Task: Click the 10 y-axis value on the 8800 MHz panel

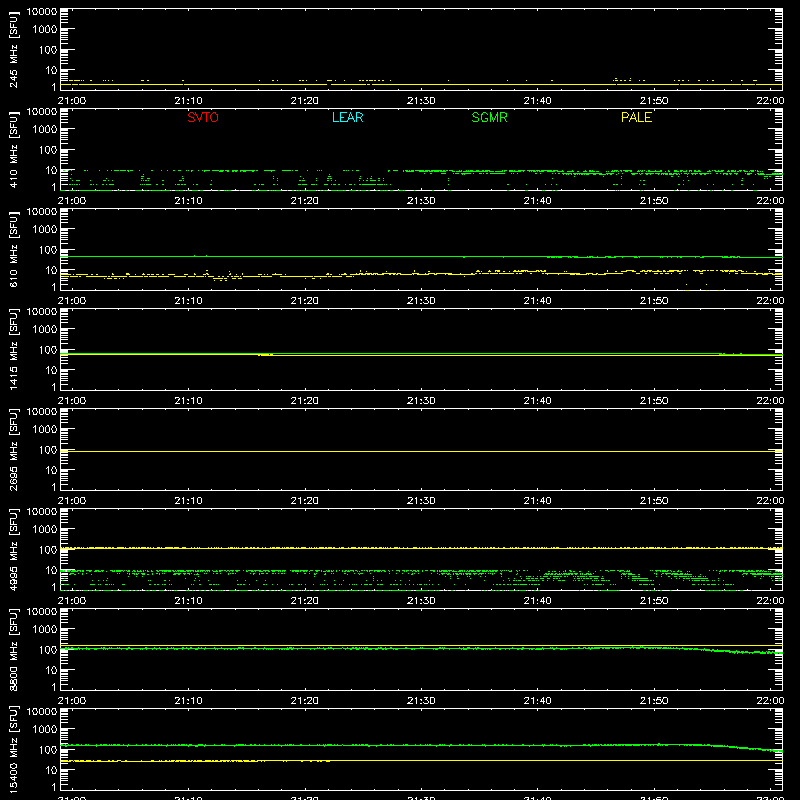Action: pos(51,670)
